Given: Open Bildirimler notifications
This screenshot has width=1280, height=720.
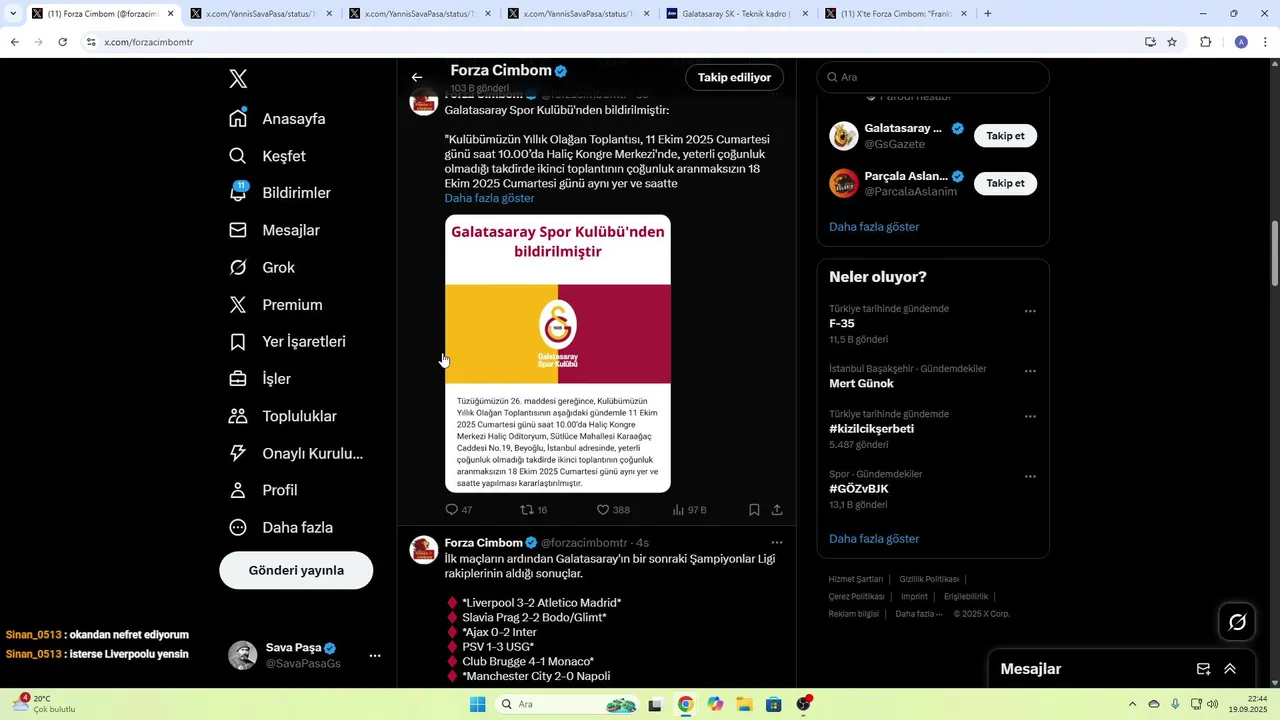Looking at the screenshot, I should 280,193.
